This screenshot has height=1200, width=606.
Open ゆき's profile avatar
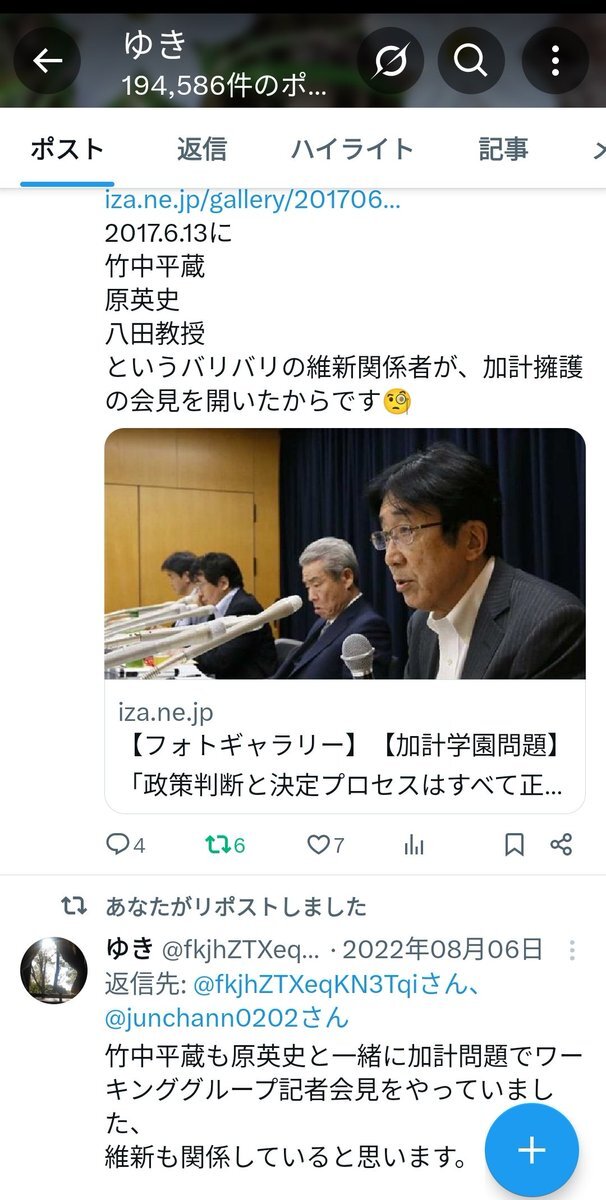tap(54, 969)
